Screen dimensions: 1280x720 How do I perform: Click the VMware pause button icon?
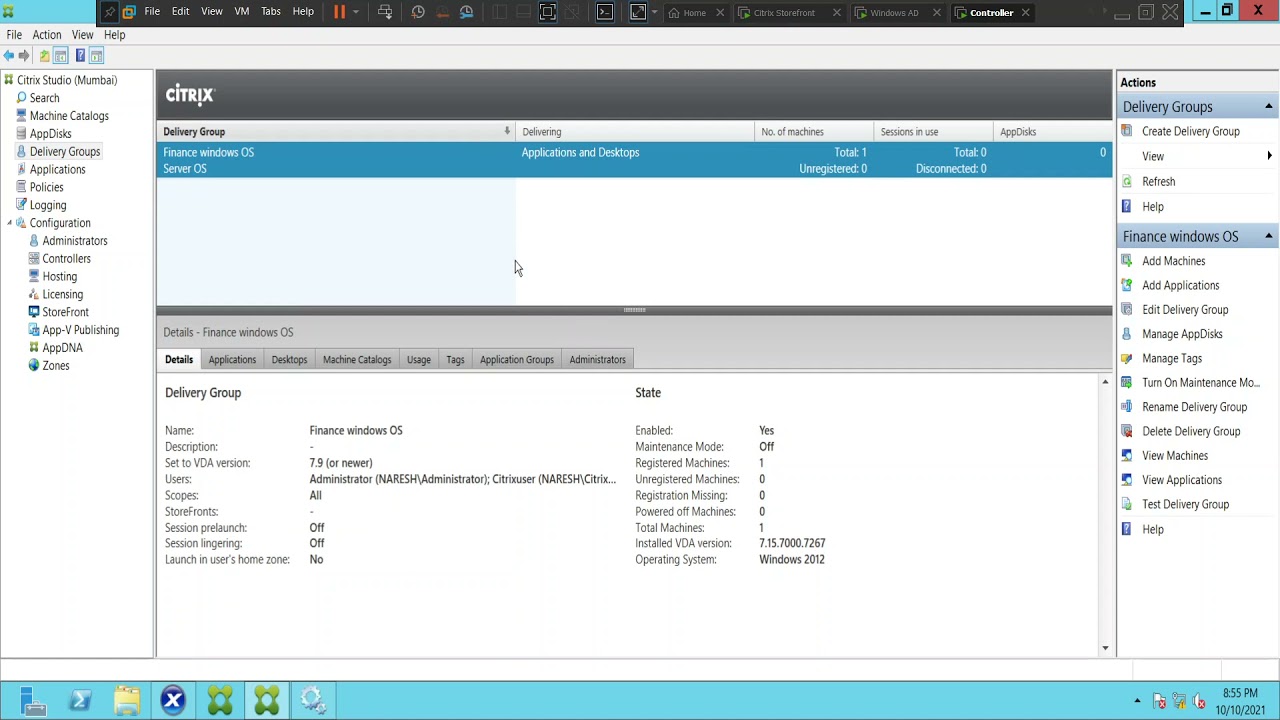[339, 12]
